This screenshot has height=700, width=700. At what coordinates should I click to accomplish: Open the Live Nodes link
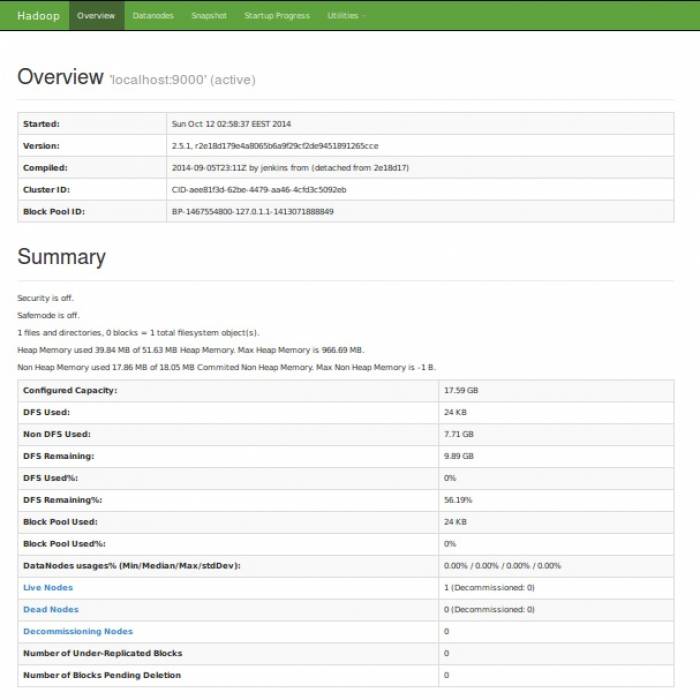point(48,588)
